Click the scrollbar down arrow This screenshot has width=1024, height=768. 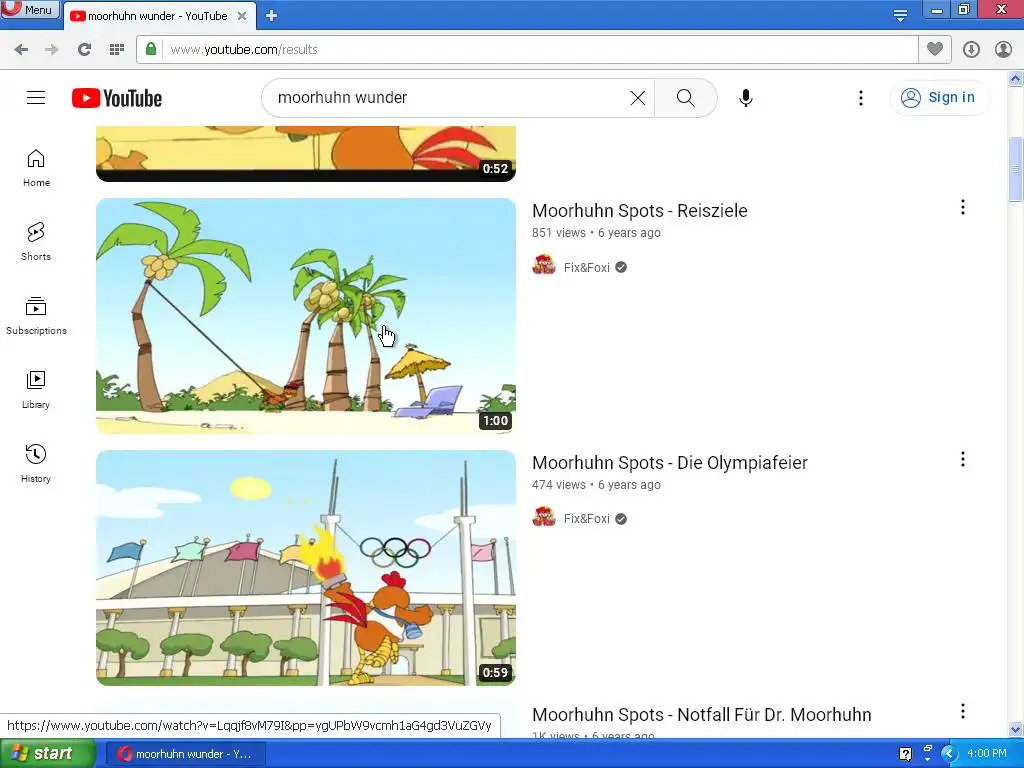1016,729
